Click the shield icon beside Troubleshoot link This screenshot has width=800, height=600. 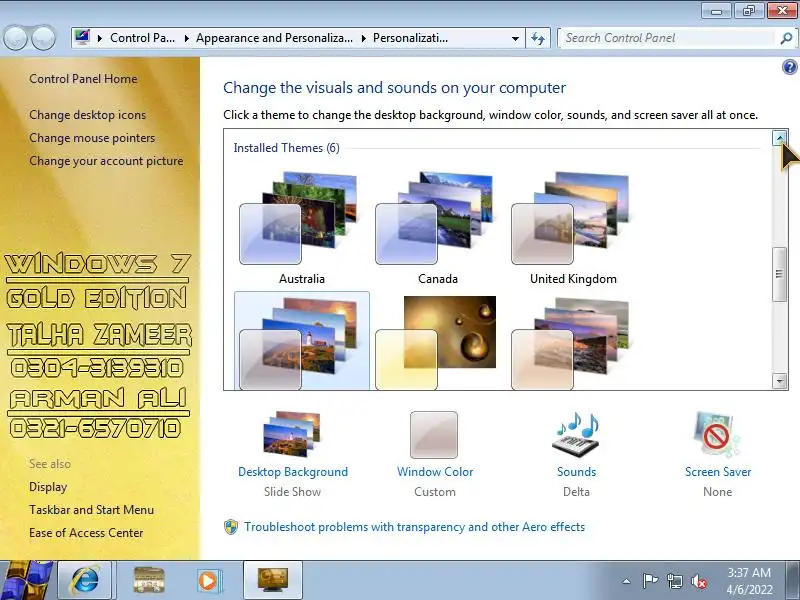coord(231,527)
